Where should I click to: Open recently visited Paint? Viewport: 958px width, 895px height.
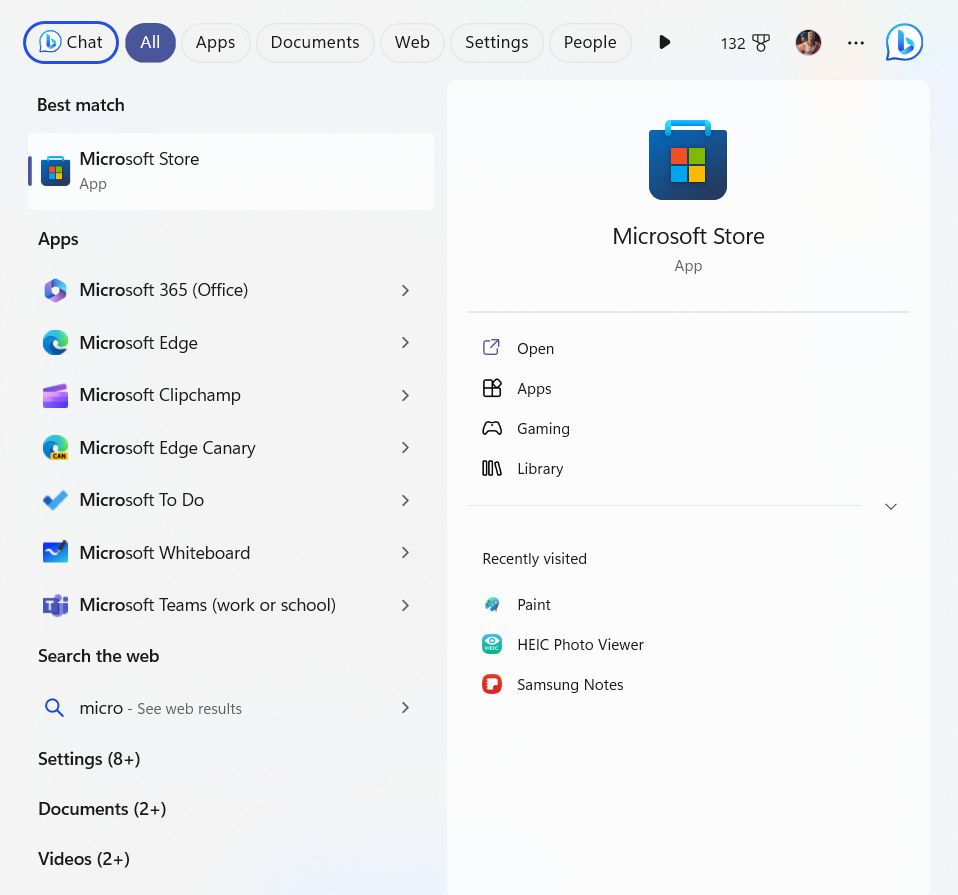pyautogui.click(x=534, y=604)
